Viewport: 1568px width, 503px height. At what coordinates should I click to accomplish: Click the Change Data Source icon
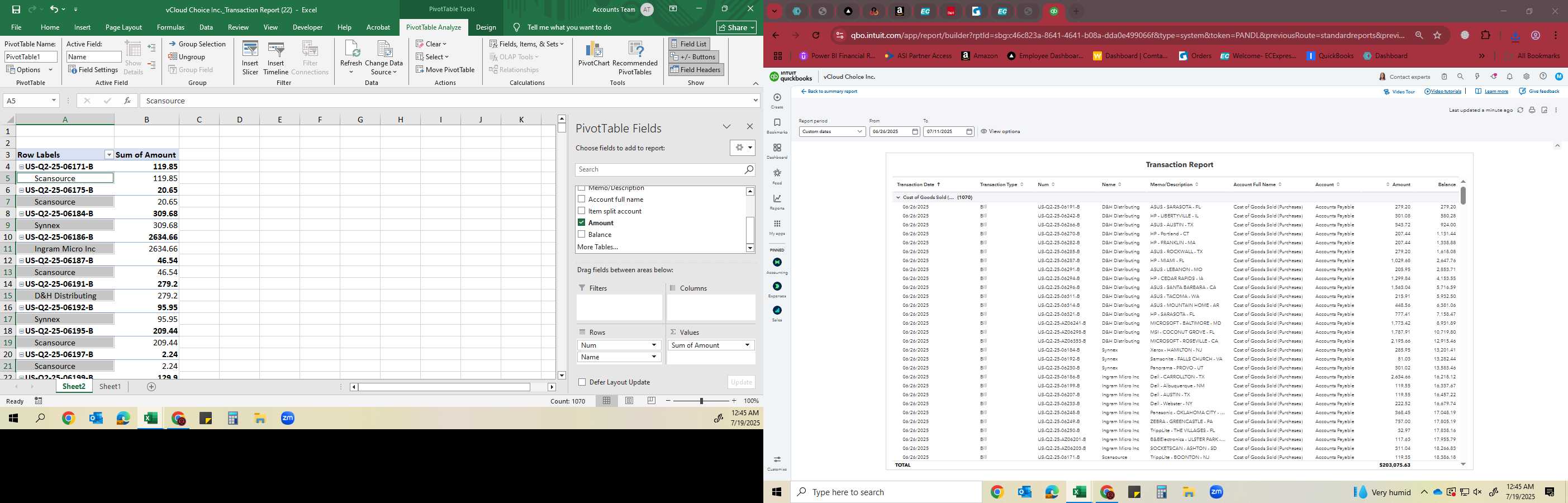click(x=383, y=58)
